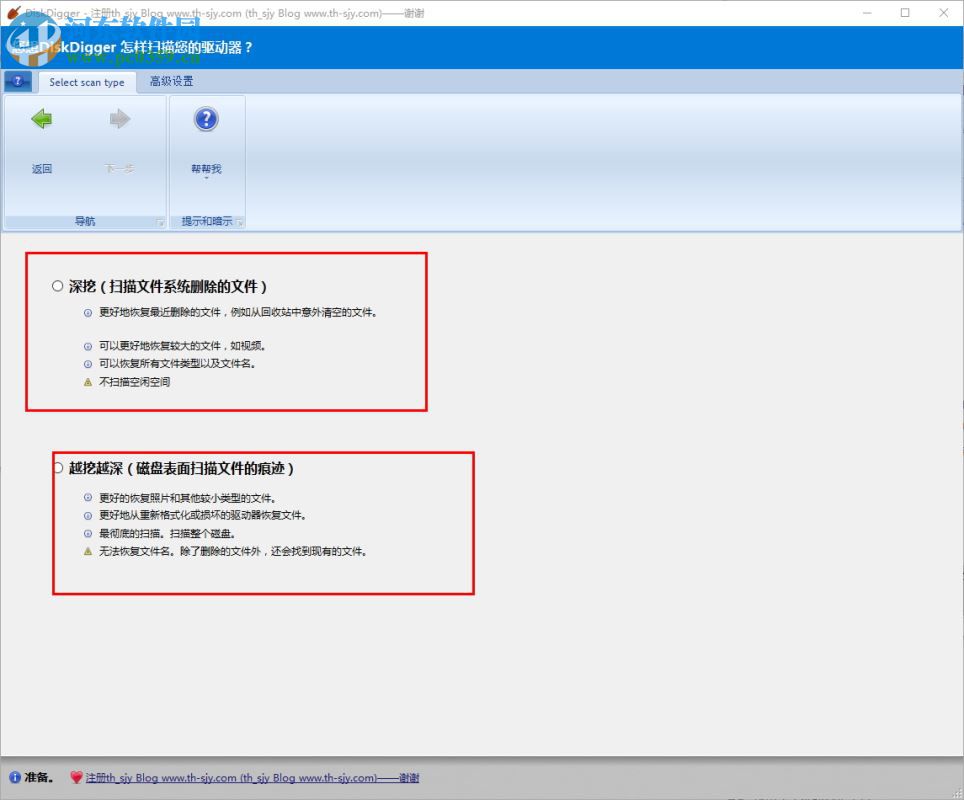
Task: Click the DiskDigger flame icon in the title bar
Action: (x=11, y=12)
